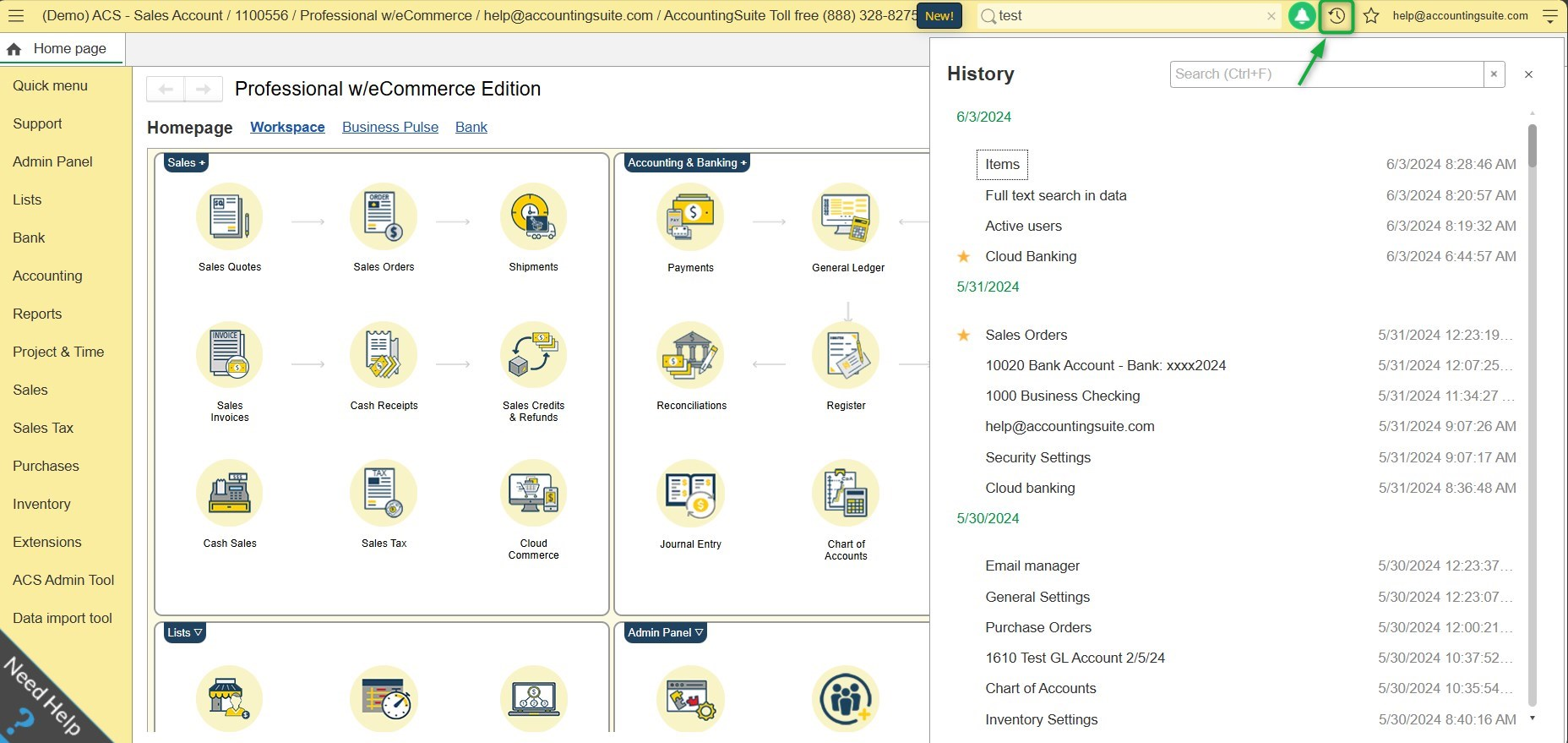Viewport: 1568px width, 743px height.
Task: Collapse the Admin Panel section header
Action: 665,632
